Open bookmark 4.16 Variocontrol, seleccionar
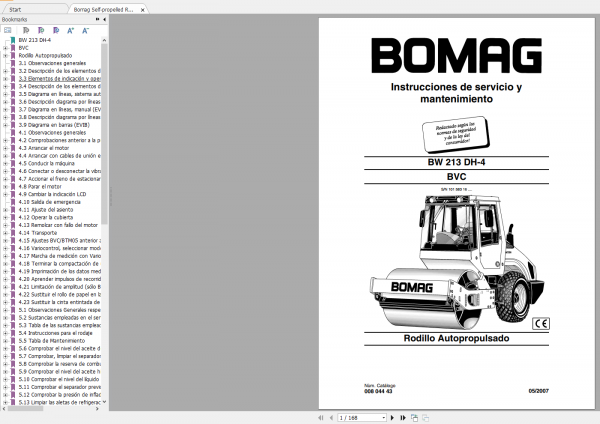 coord(59,248)
